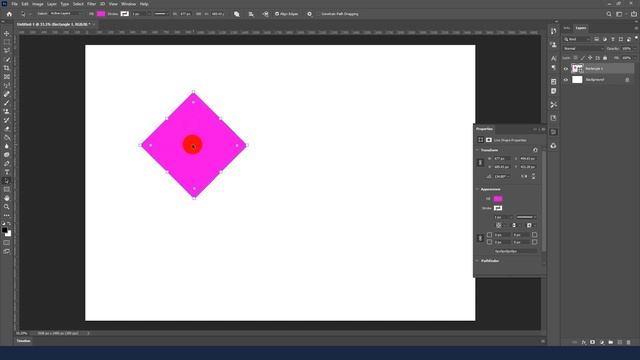Select the Lasso tool
The height and width of the screenshot is (360, 640).
pos(7,51)
